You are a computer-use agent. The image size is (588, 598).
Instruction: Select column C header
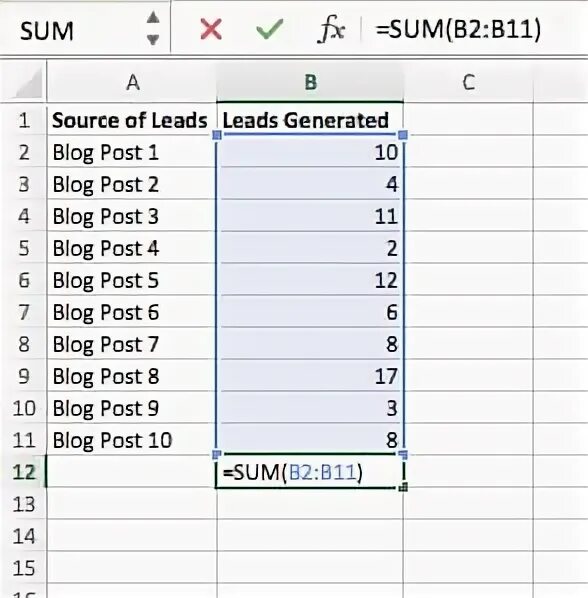coord(468,82)
